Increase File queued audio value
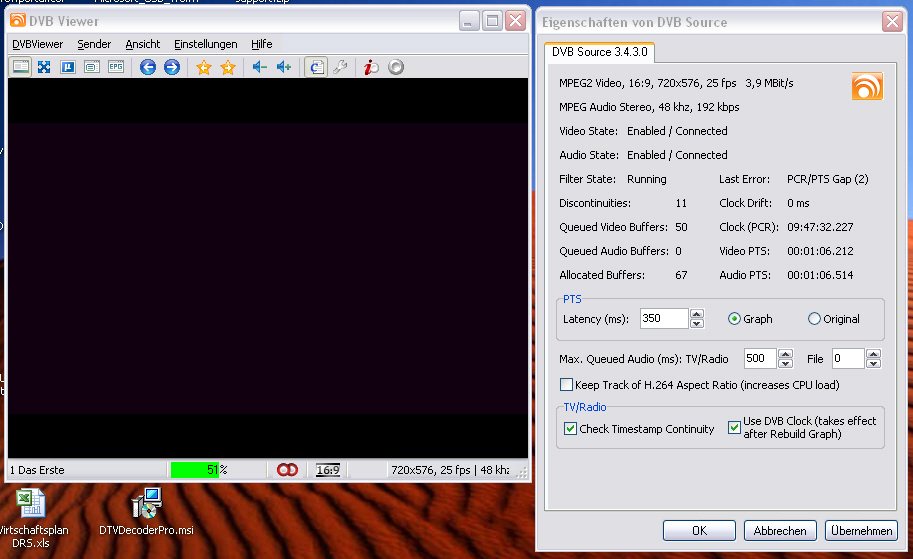This screenshot has width=913, height=559. click(x=873, y=353)
